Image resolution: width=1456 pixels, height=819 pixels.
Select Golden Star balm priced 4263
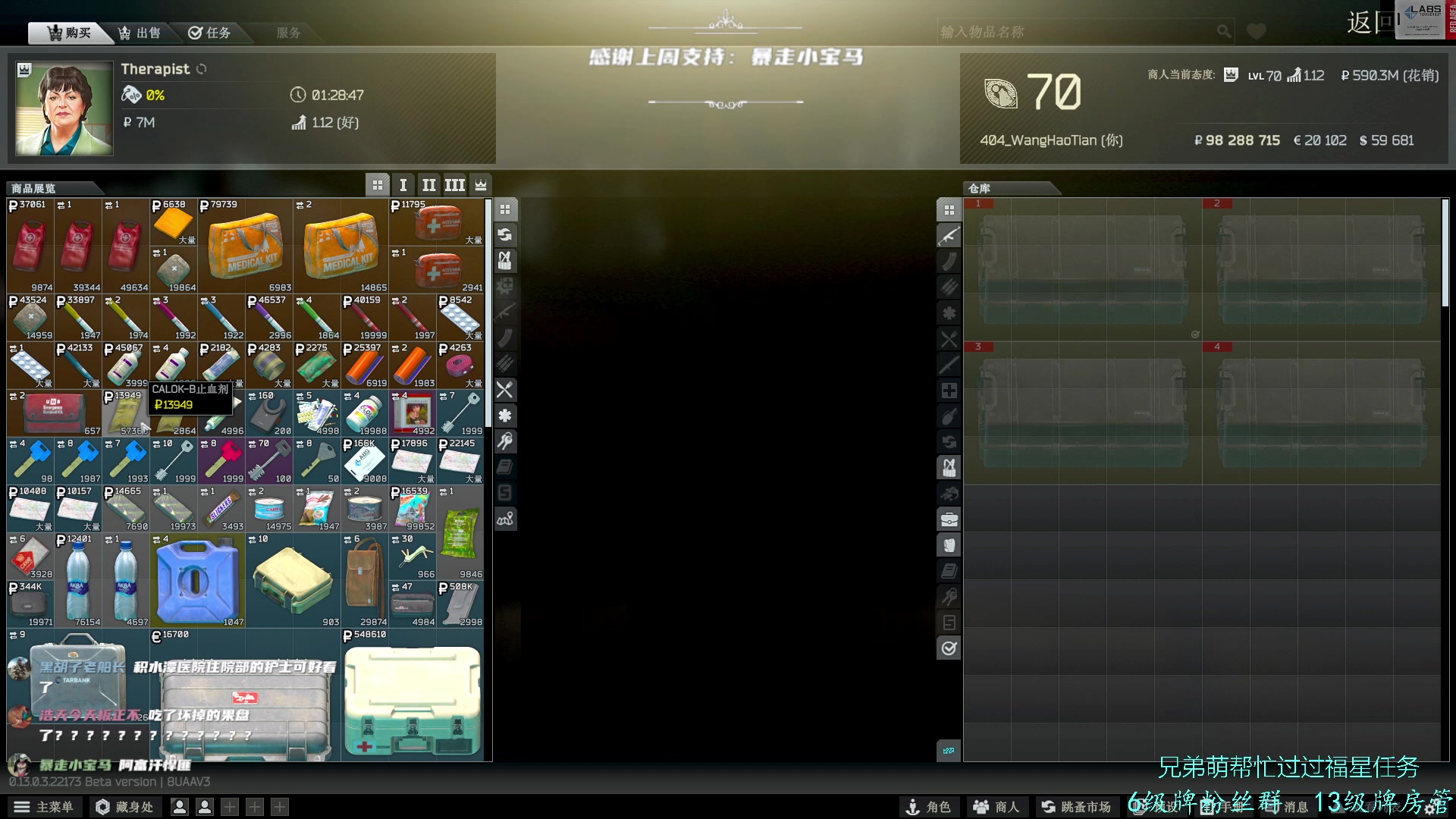[460, 366]
